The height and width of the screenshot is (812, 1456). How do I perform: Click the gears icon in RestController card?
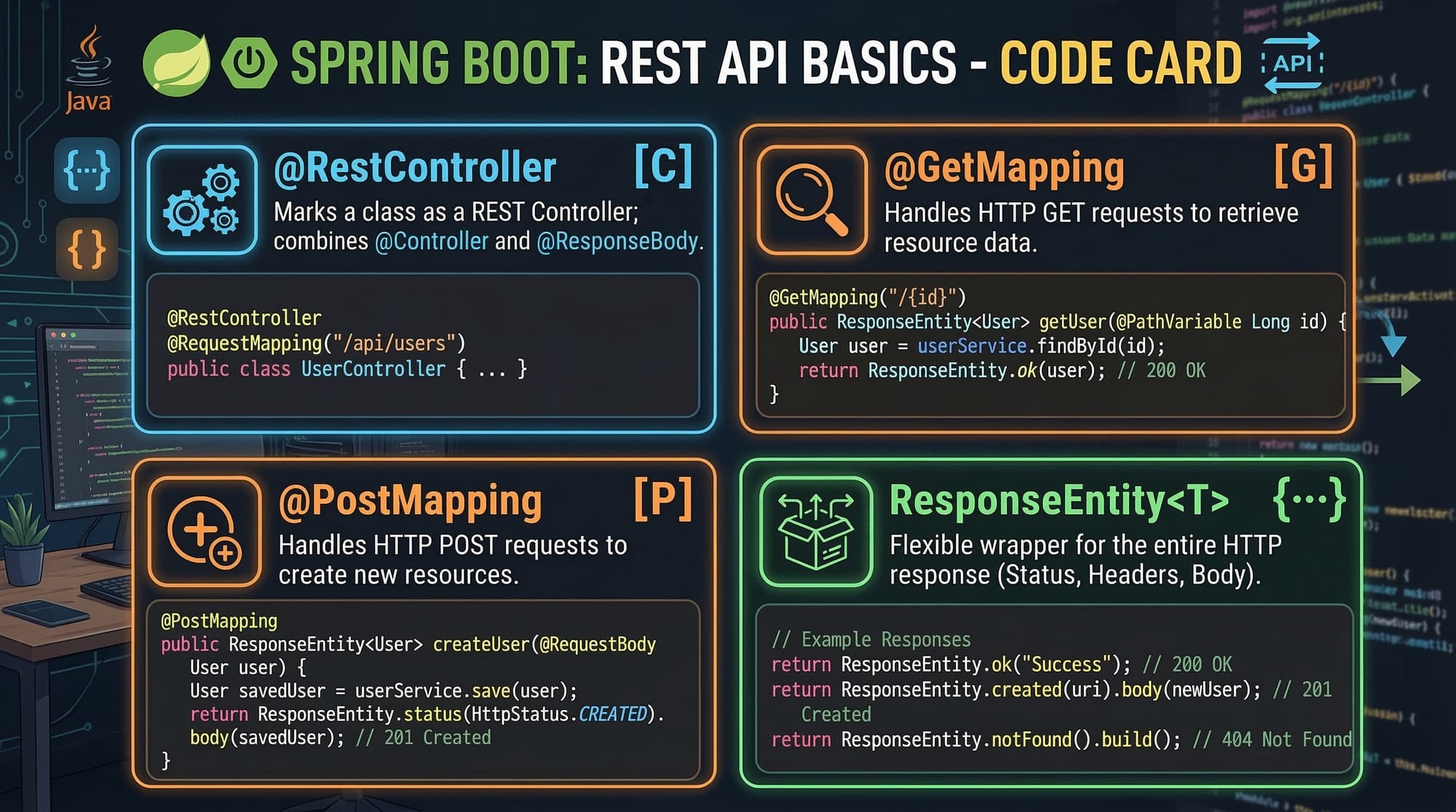(202, 200)
